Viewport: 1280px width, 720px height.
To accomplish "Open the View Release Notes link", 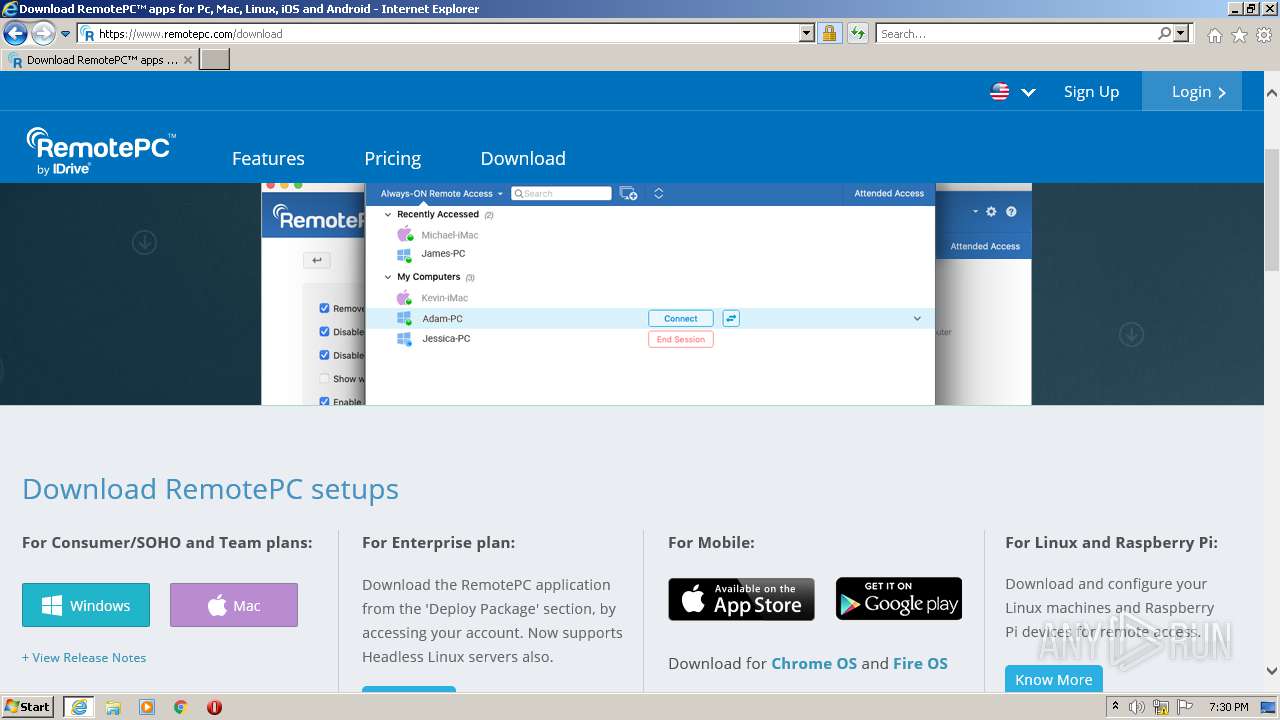I will point(84,657).
